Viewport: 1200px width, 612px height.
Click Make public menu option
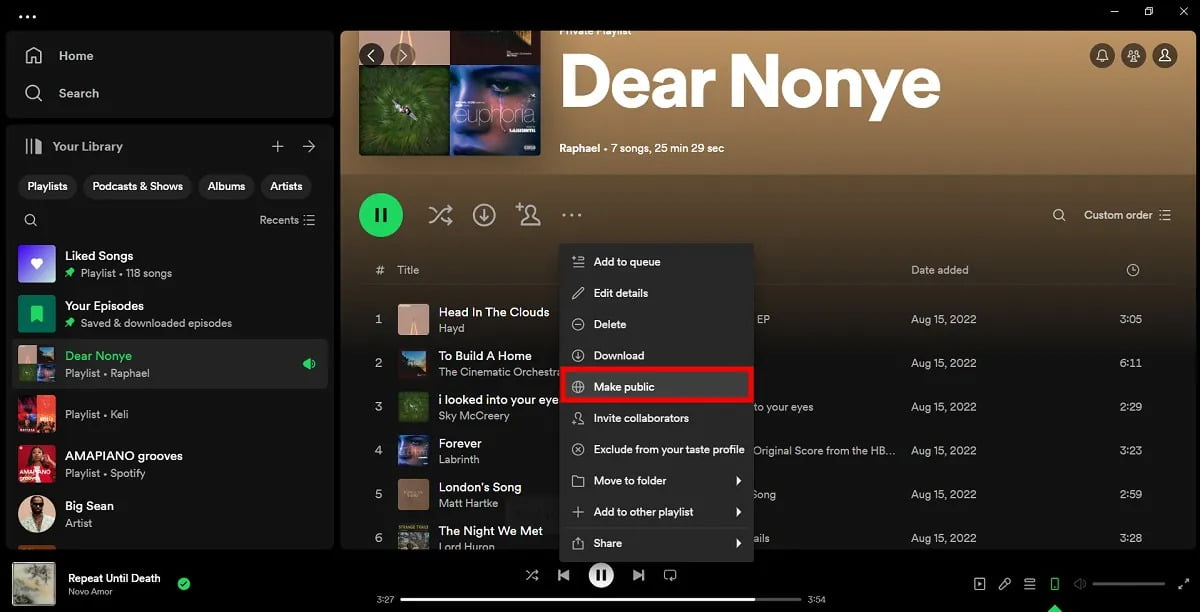(656, 386)
